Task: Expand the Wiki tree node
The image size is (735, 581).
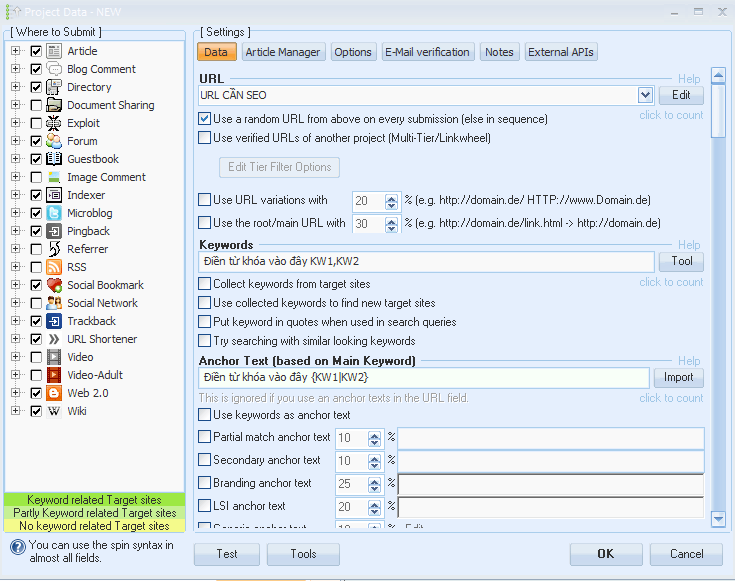Action: (x=15, y=411)
